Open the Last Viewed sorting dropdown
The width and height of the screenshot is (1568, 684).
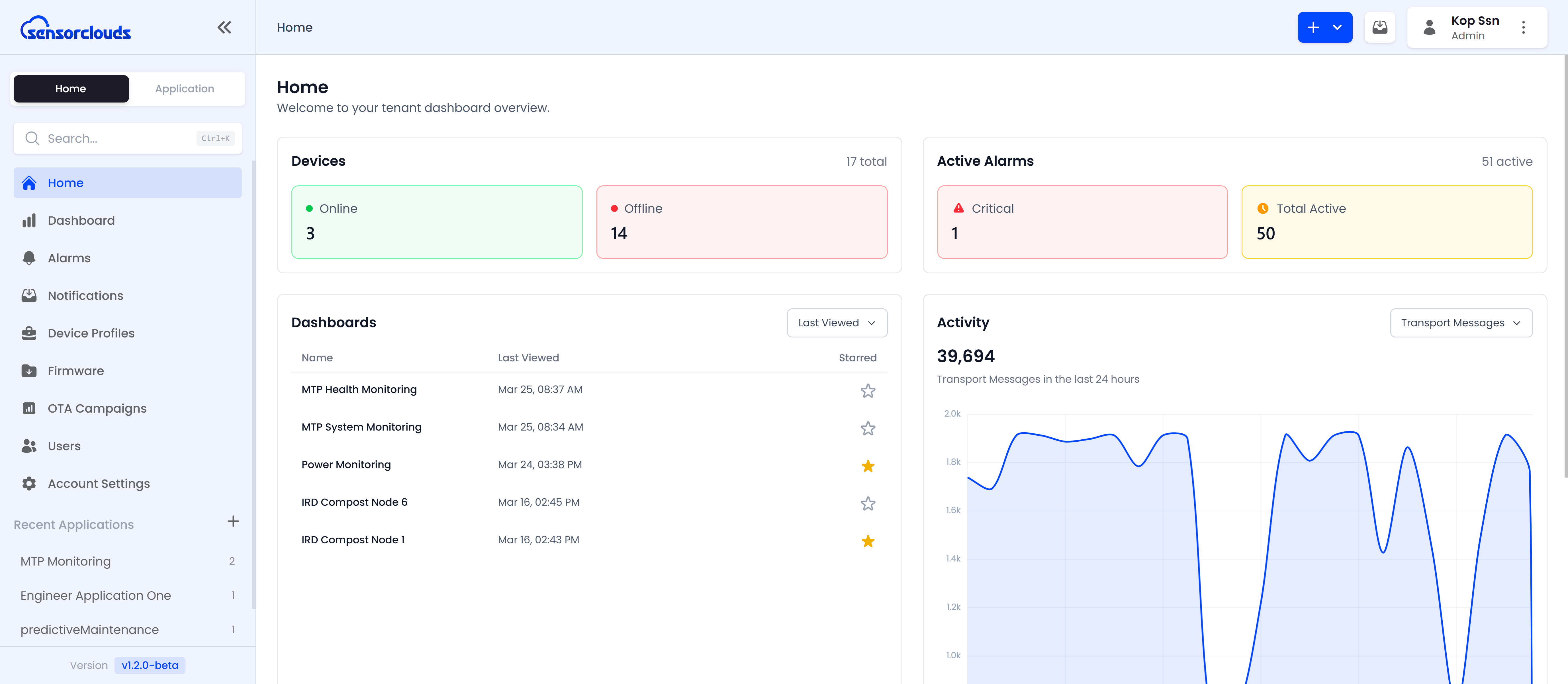836,323
